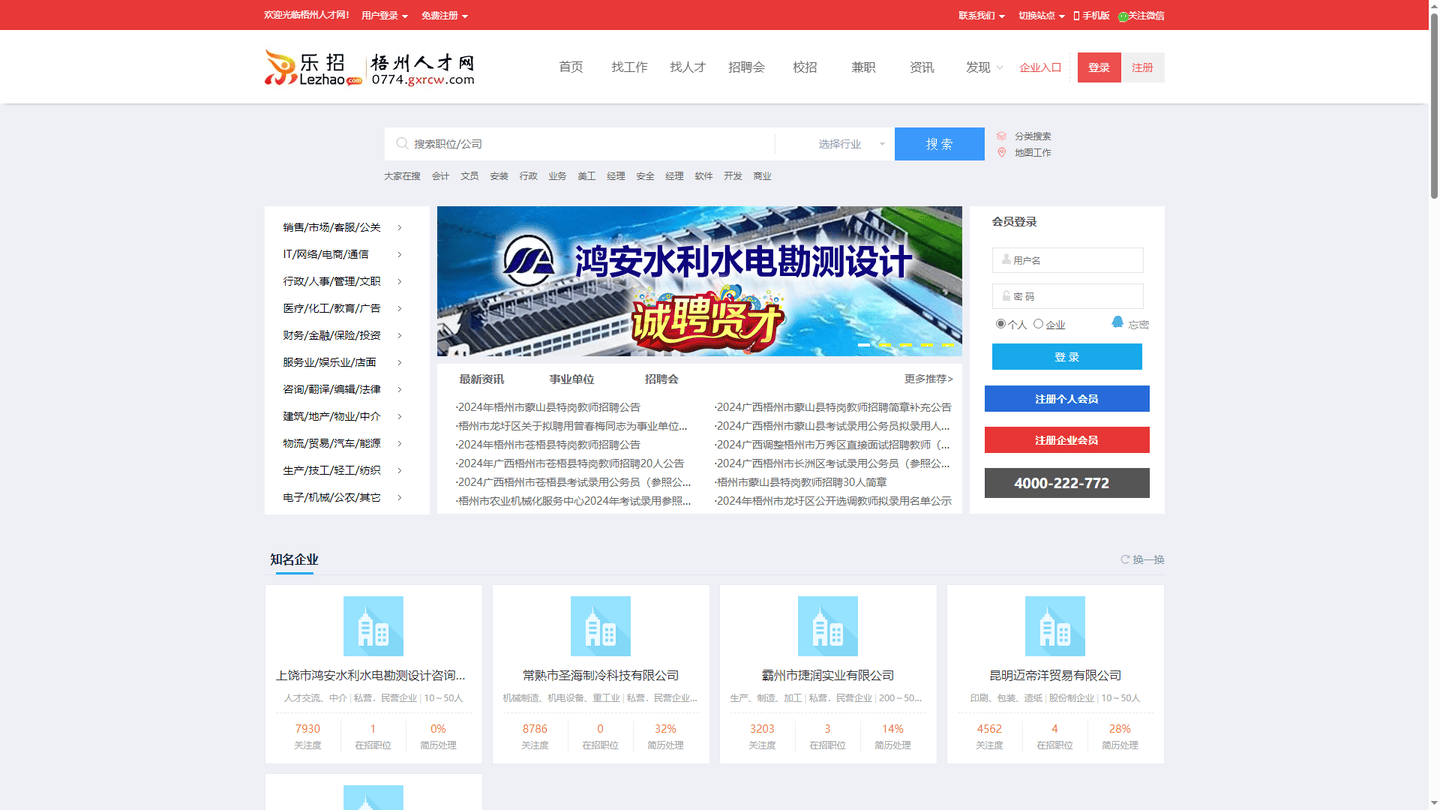Click 忘密 forgot password link
This screenshot has height=810, width=1440.
tap(1138, 325)
